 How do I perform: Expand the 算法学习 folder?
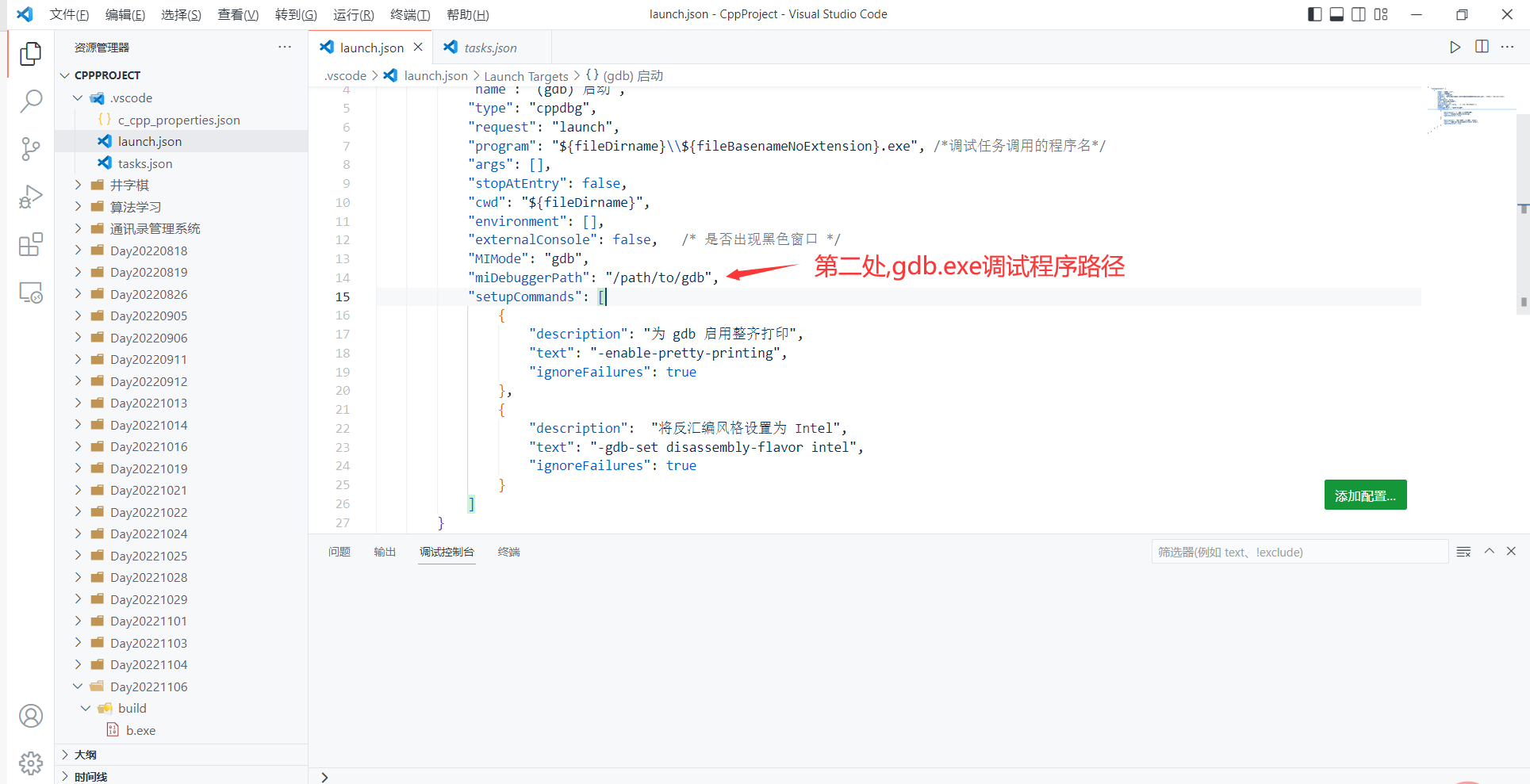click(x=78, y=207)
